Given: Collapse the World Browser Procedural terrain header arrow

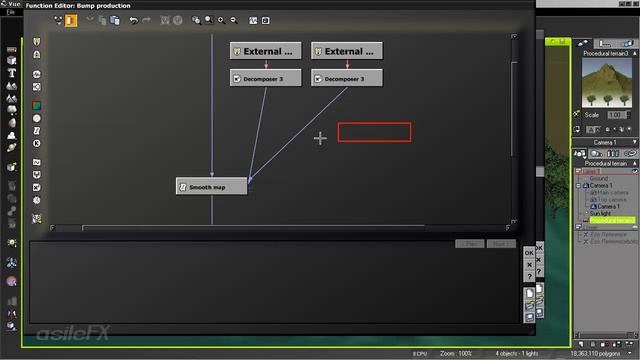Looking at the screenshot, I should (x=635, y=163).
